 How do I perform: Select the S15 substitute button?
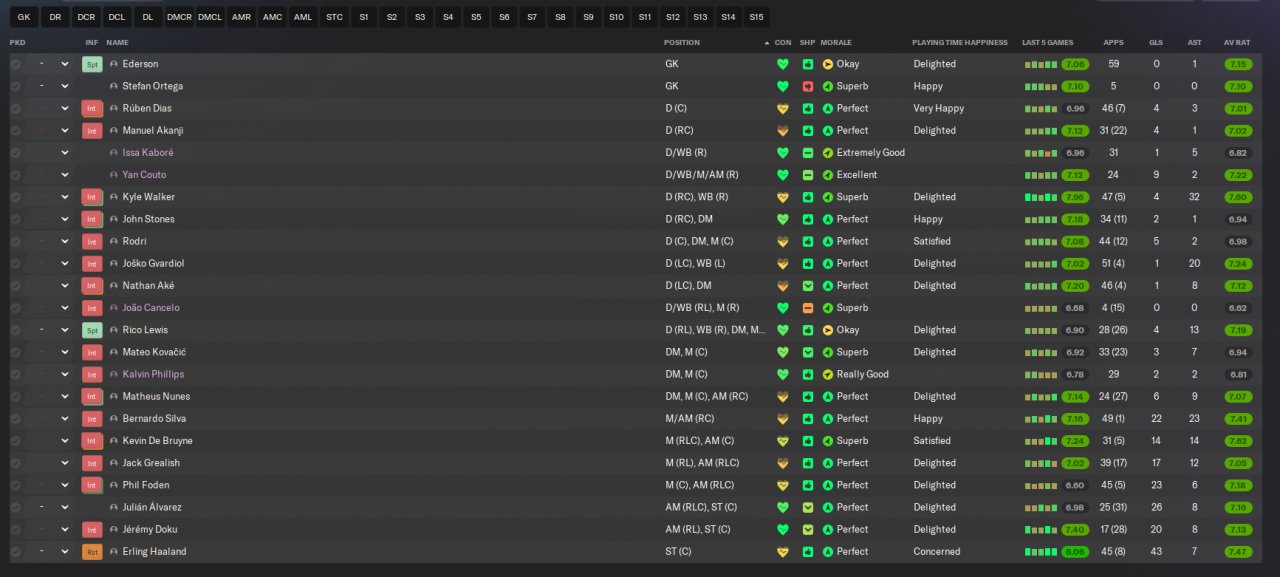756,17
